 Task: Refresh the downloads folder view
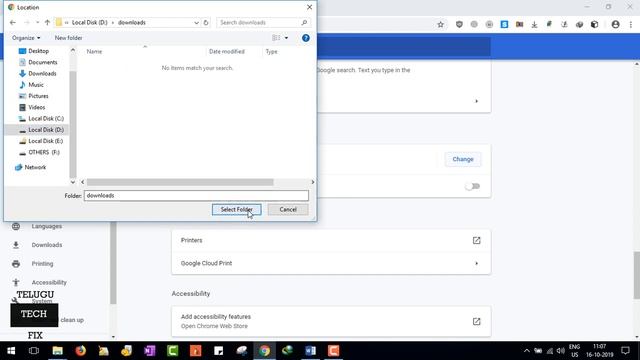coord(206,22)
